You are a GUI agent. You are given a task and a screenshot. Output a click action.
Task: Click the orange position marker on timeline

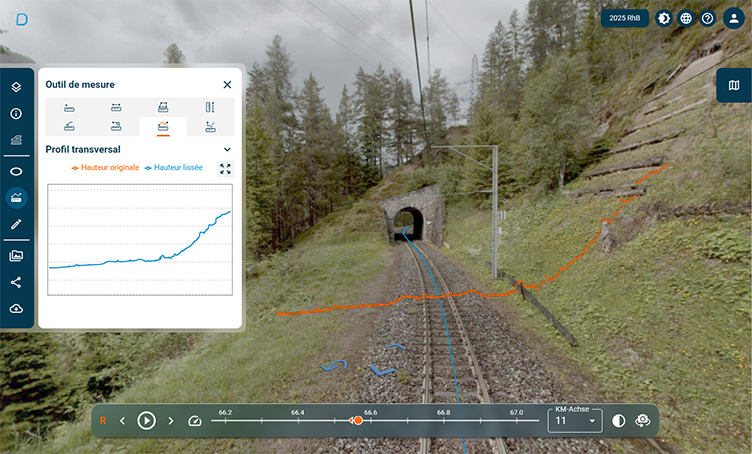point(358,420)
